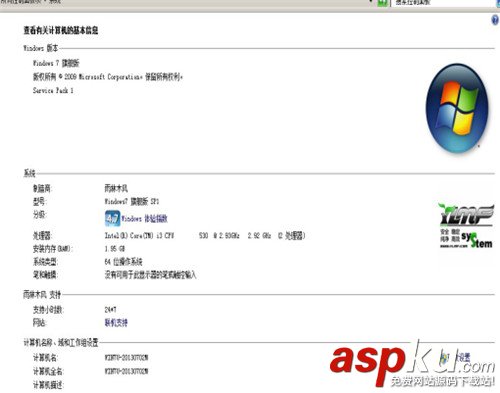500x393 pixels.
Task: Click the 型号 label
Action: coord(39,202)
